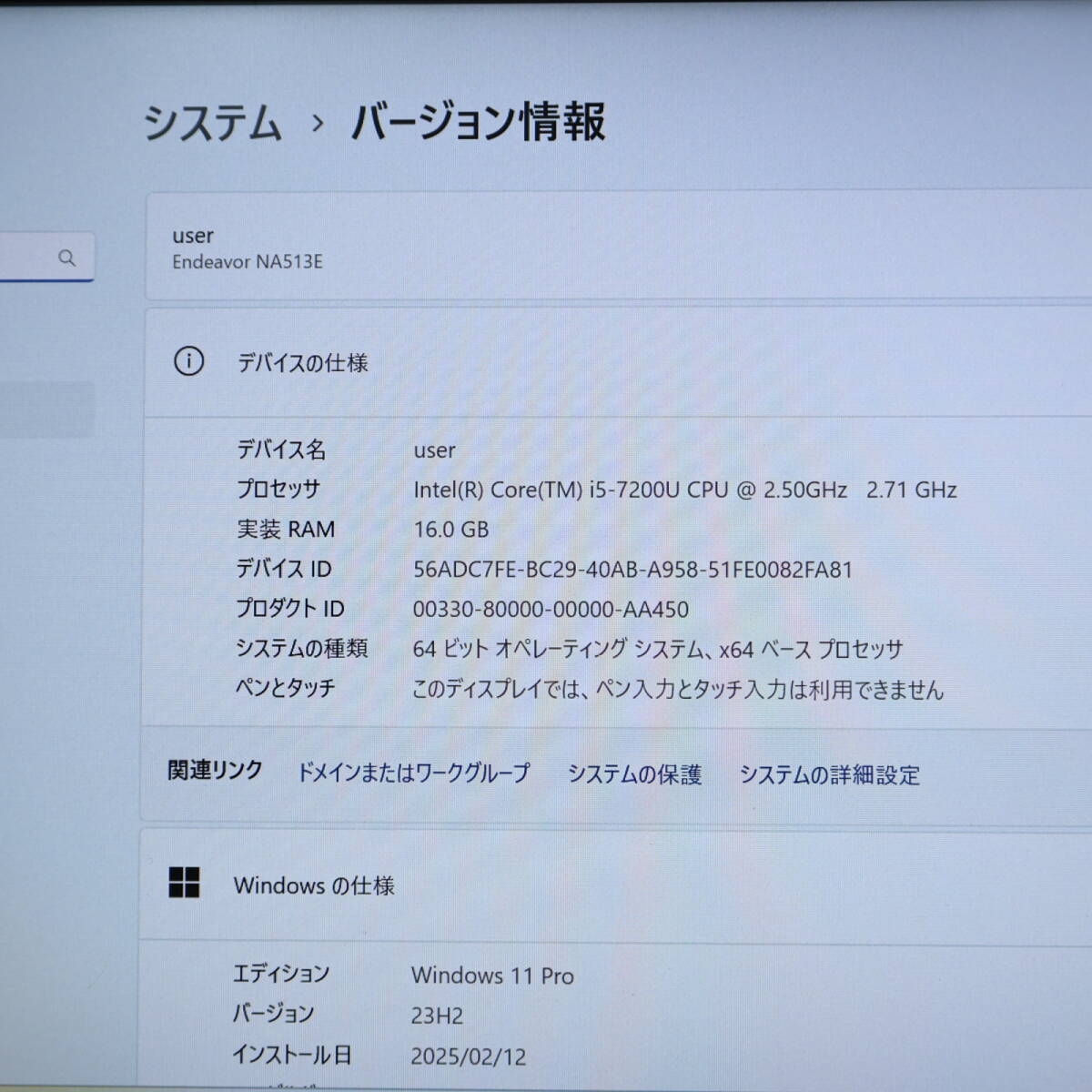Image resolution: width=1092 pixels, height=1092 pixels.
Task: Select the デバイス名 label
Action: [281, 450]
